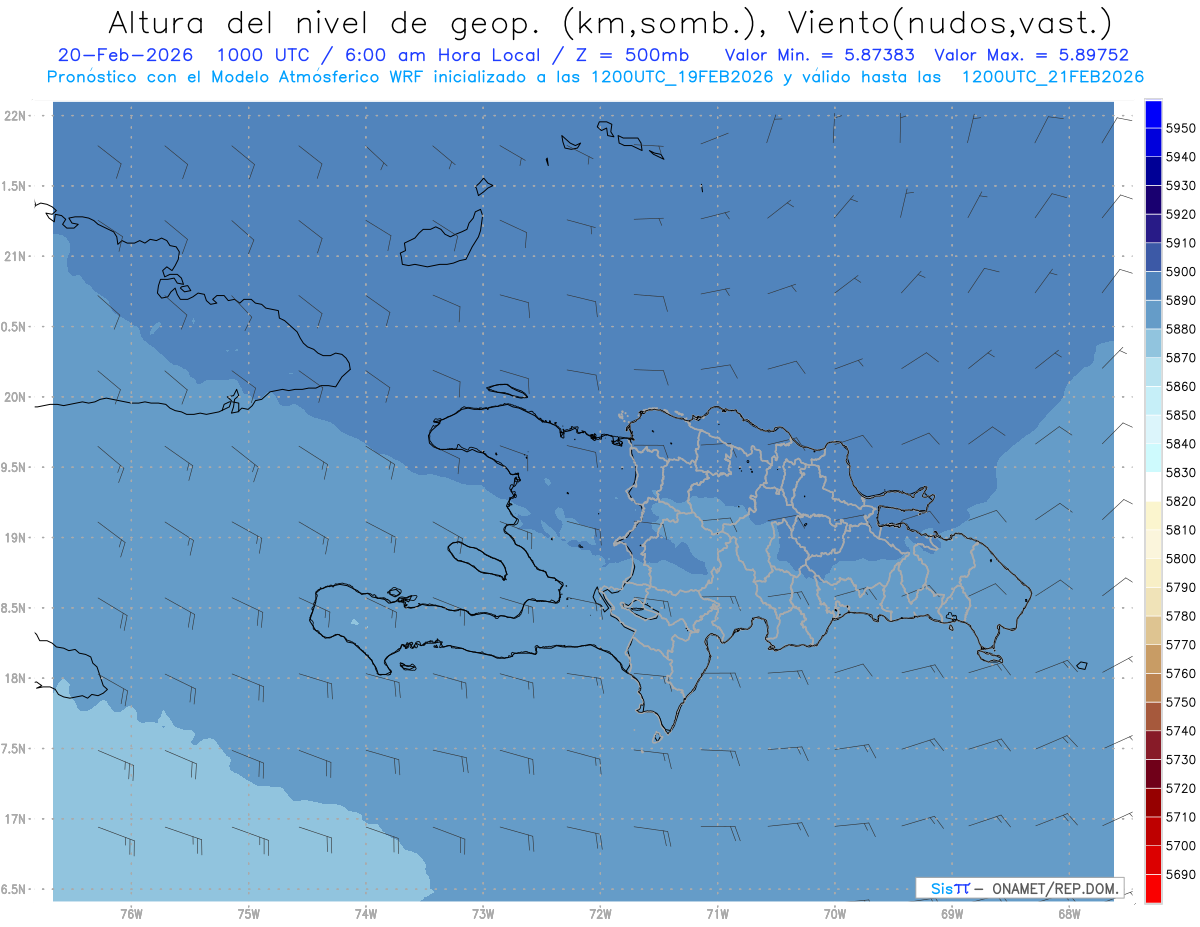1200x927 pixels.
Task: Click the '19N' latitude label
Action: pyautogui.click(x=17, y=538)
